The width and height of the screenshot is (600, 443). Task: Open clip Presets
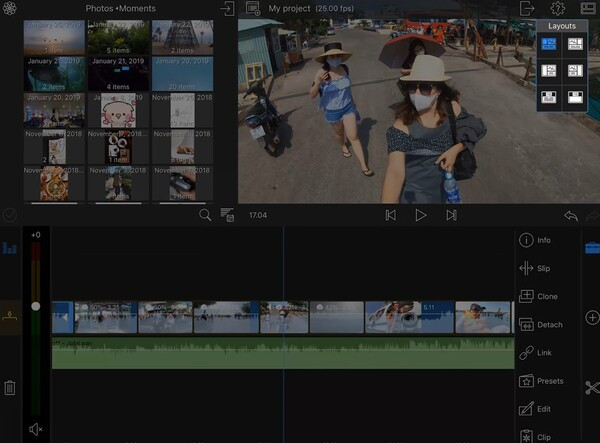(x=541, y=381)
